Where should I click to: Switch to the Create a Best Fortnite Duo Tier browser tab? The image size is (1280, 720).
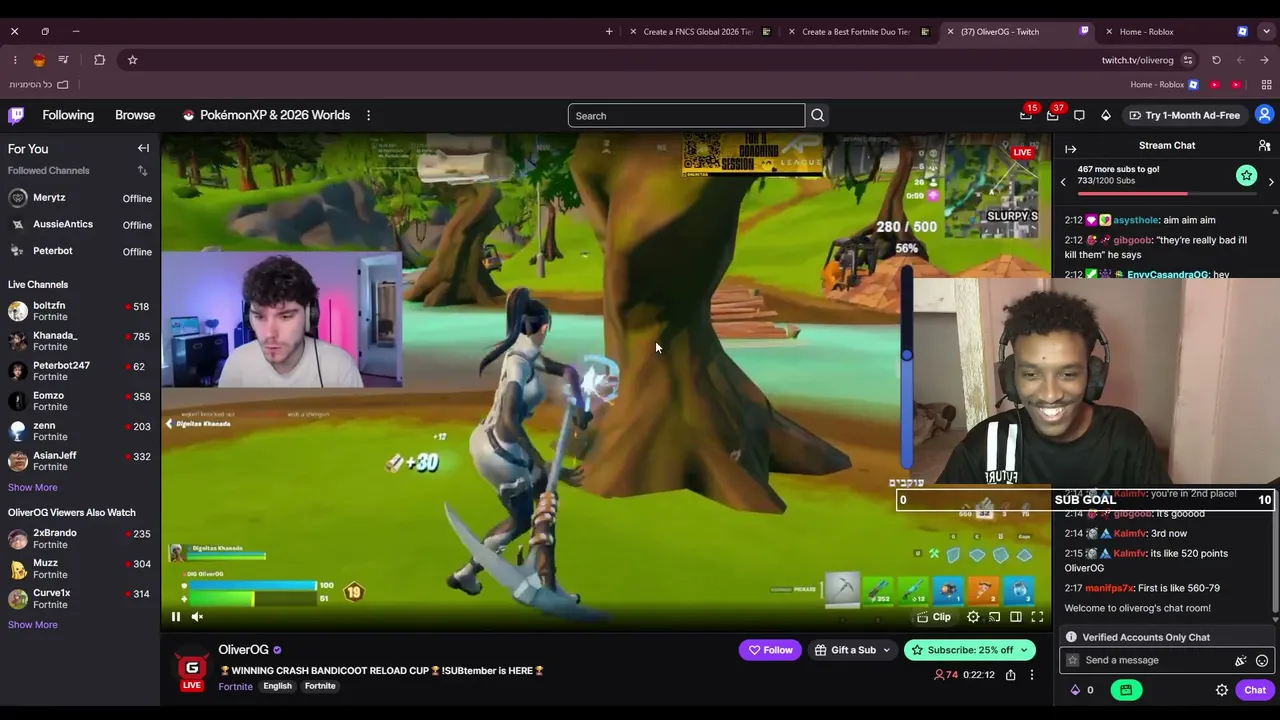[x=858, y=32]
